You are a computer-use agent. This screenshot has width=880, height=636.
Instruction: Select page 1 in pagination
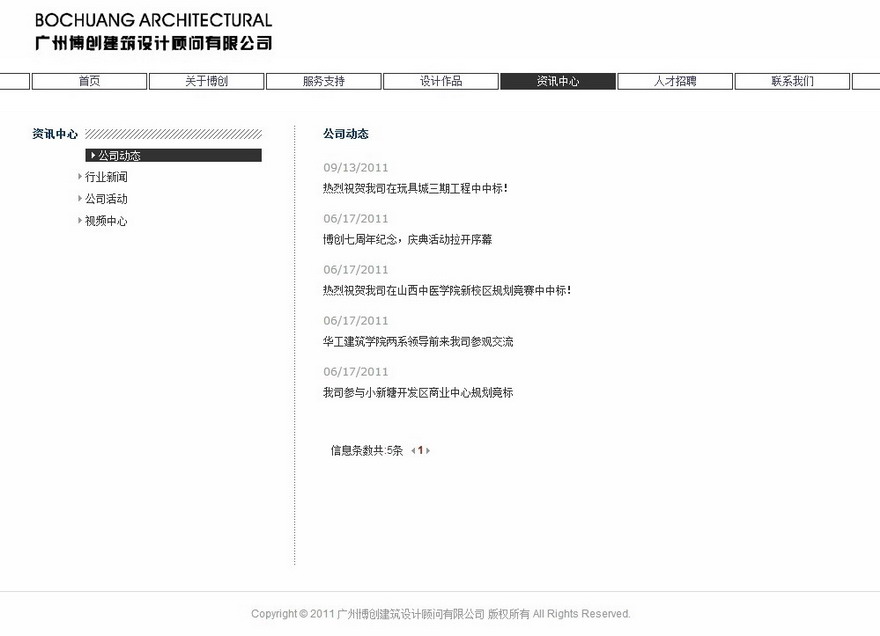420,450
